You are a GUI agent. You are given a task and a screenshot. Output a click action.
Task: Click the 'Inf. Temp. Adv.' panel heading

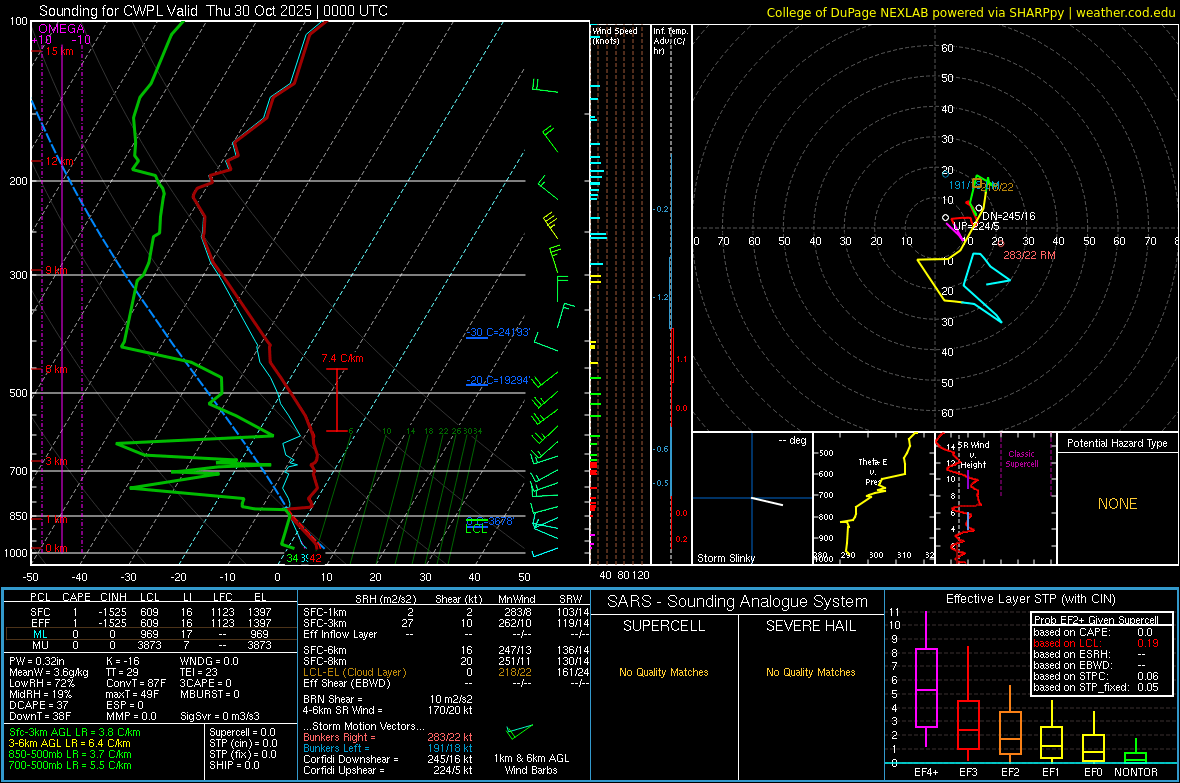(671, 41)
